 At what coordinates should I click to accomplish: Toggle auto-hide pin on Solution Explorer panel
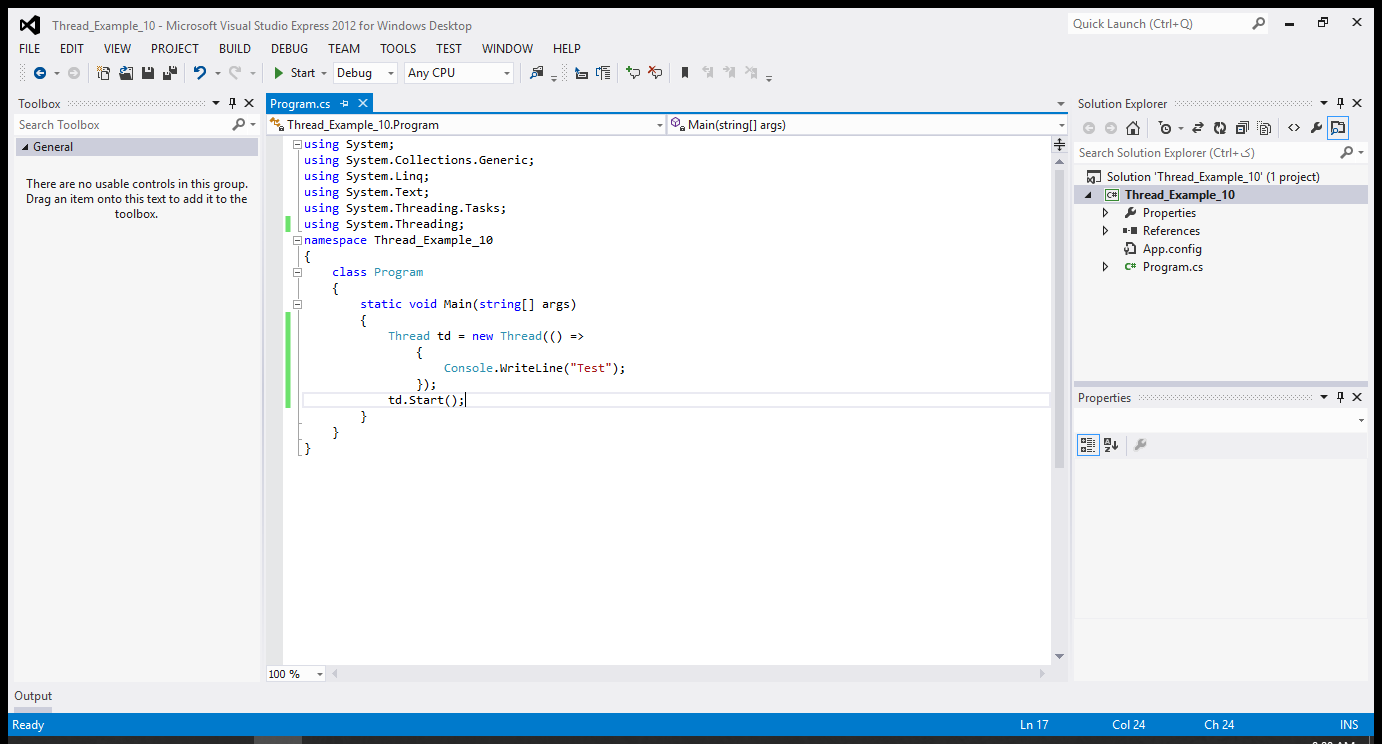1340,103
